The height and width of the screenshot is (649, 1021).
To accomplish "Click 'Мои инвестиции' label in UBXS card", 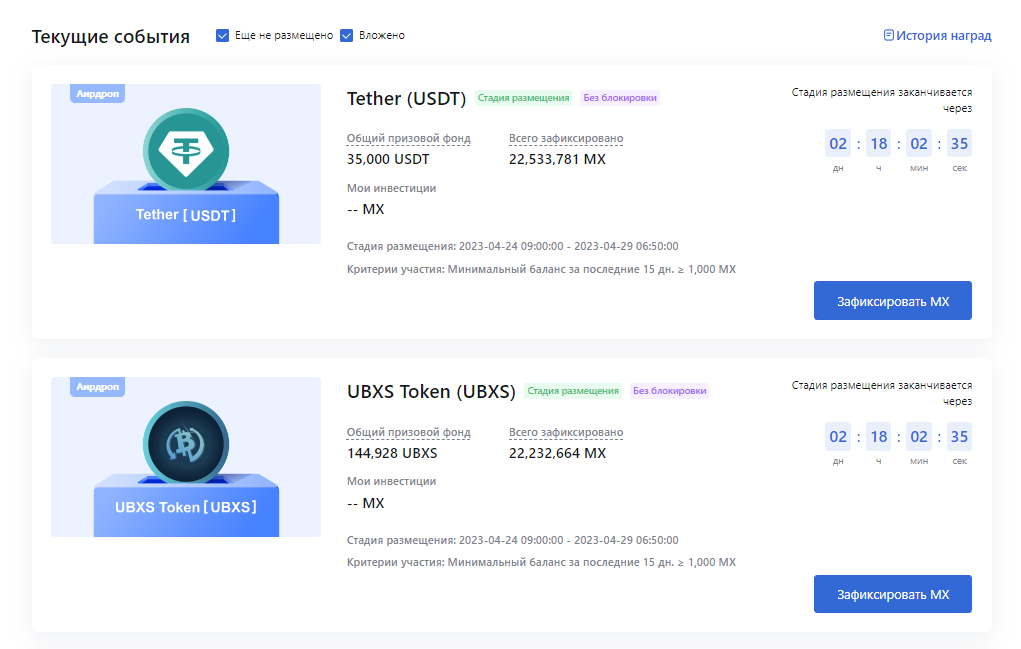I will (391, 481).
